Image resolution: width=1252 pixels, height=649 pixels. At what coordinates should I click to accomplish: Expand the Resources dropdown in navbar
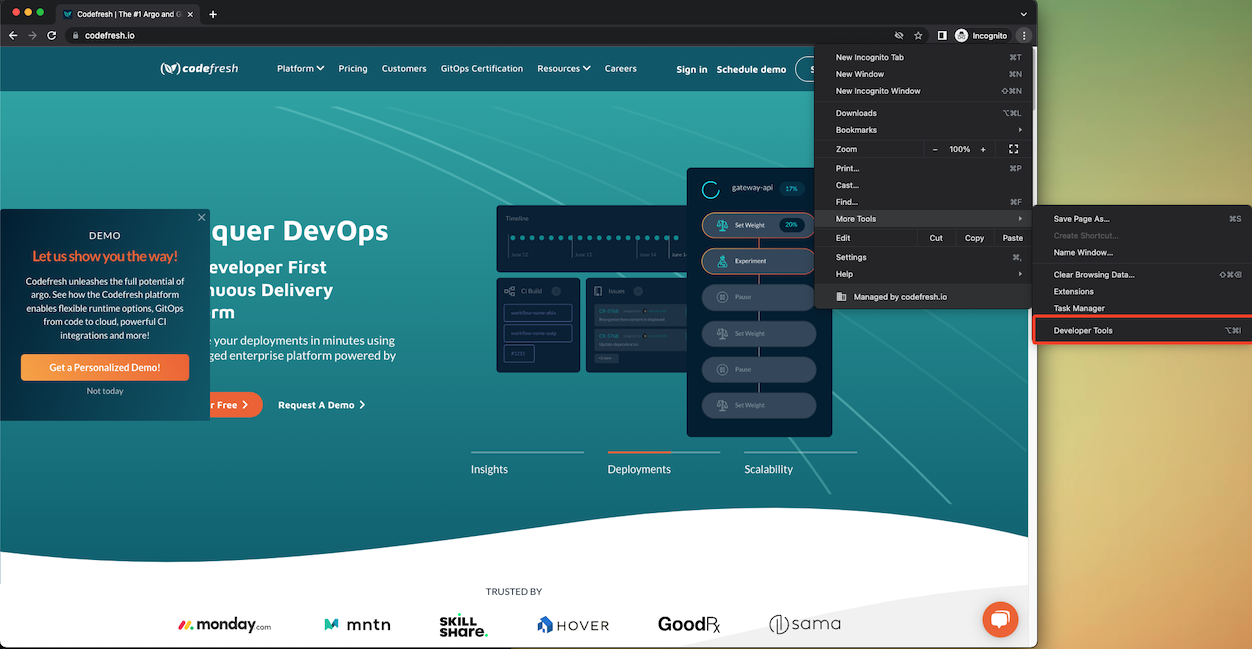[x=563, y=69]
